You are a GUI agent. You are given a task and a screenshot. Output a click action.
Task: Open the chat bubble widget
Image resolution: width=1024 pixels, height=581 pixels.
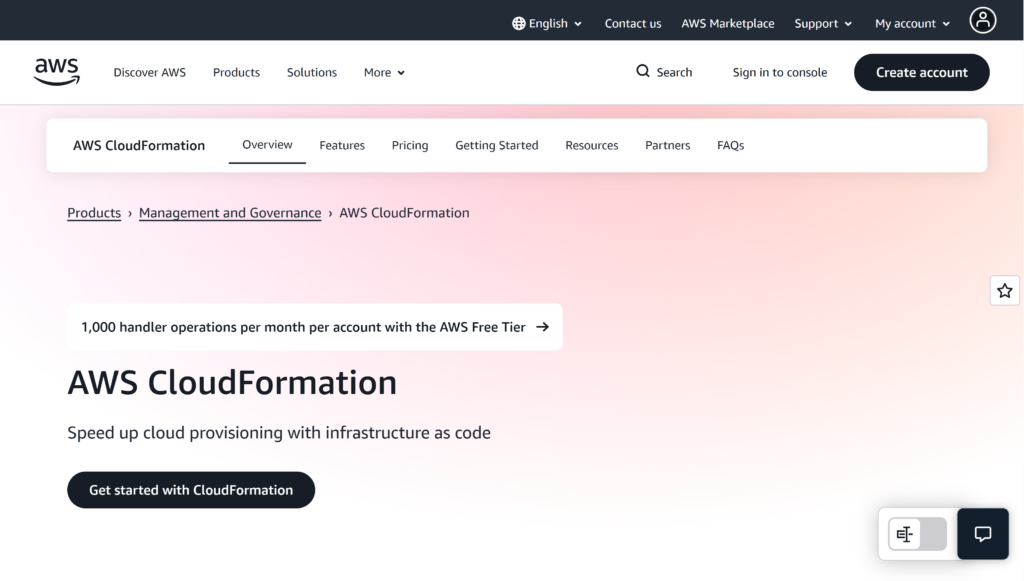pos(982,533)
